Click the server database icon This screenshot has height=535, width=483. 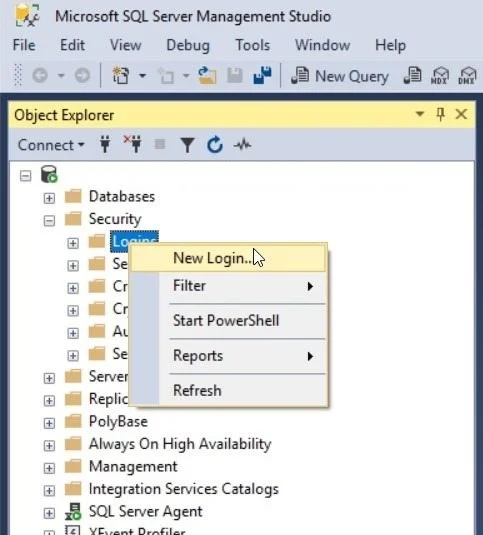tap(49, 174)
